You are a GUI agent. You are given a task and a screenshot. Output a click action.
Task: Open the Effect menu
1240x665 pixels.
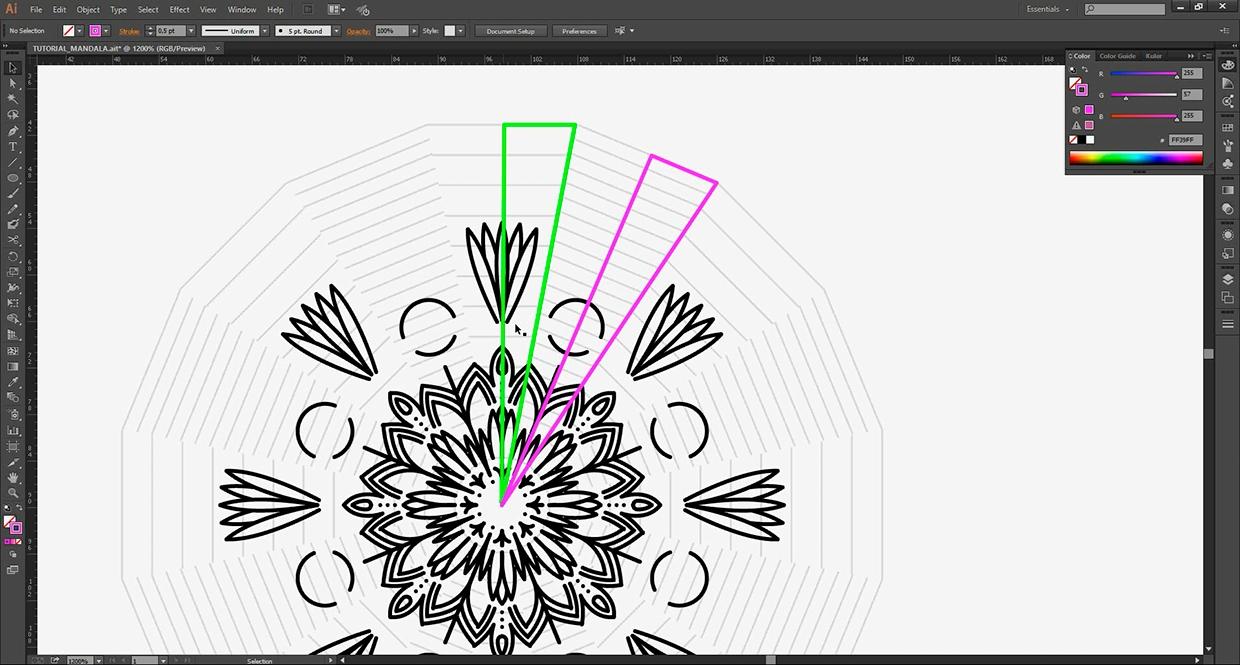click(x=179, y=9)
